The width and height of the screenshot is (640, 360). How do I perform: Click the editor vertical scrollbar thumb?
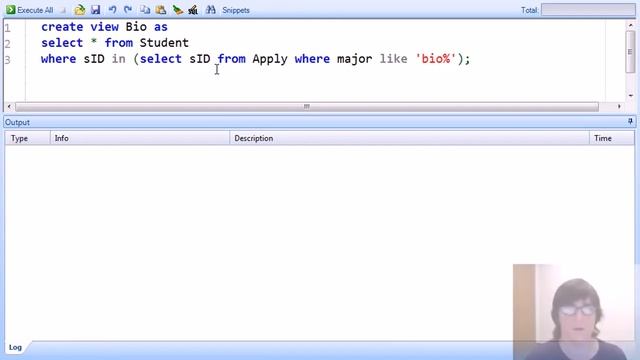click(631, 51)
